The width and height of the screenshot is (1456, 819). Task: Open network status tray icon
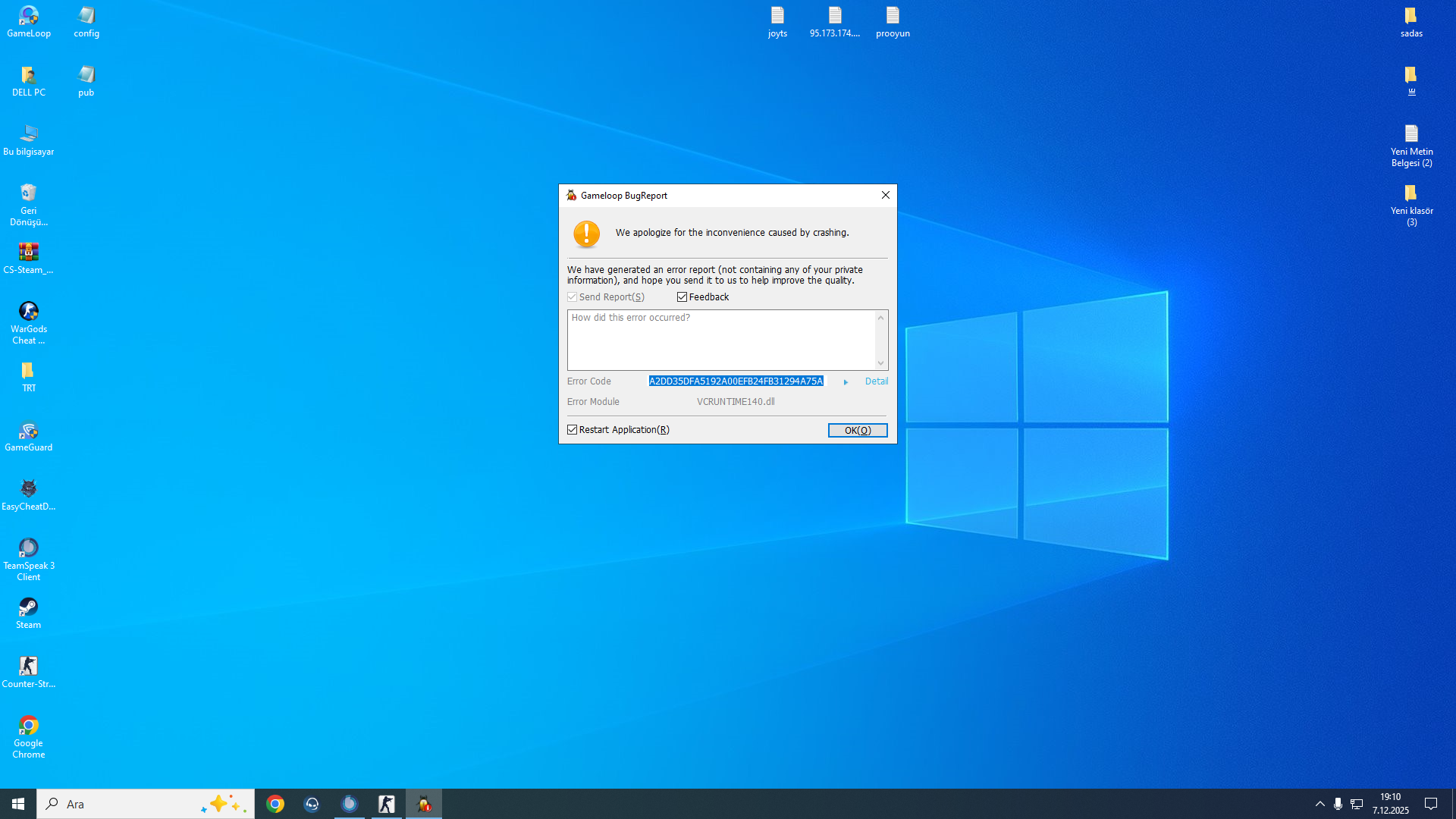1357,804
